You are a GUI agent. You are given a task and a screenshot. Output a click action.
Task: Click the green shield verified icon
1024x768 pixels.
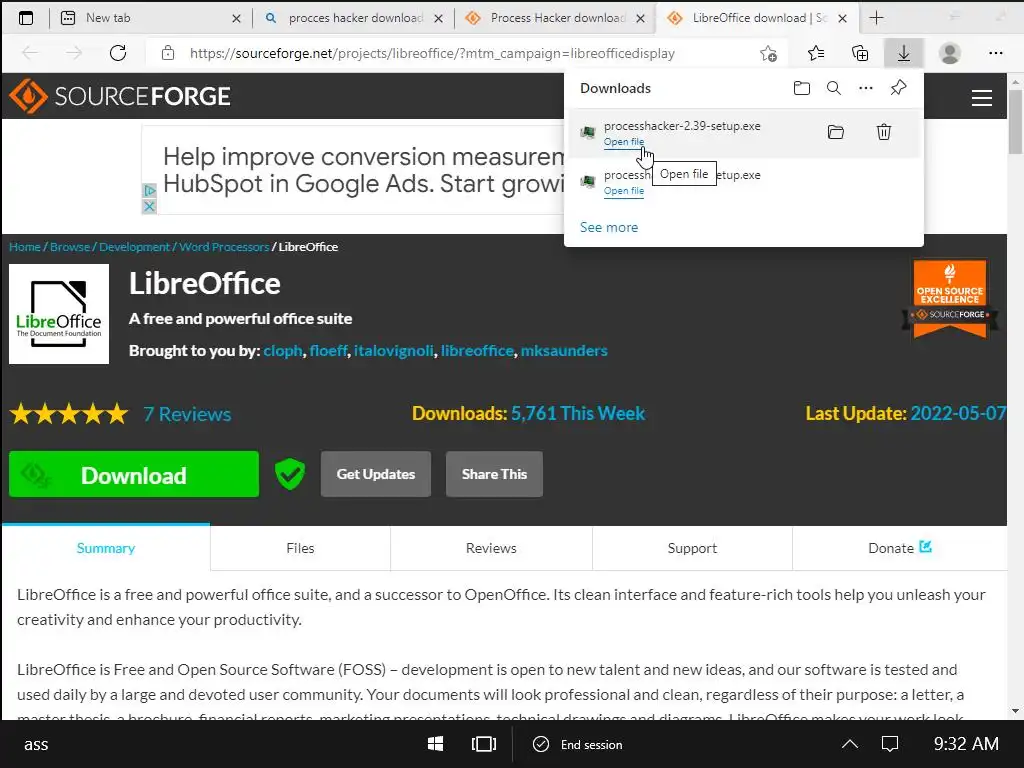click(290, 474)
